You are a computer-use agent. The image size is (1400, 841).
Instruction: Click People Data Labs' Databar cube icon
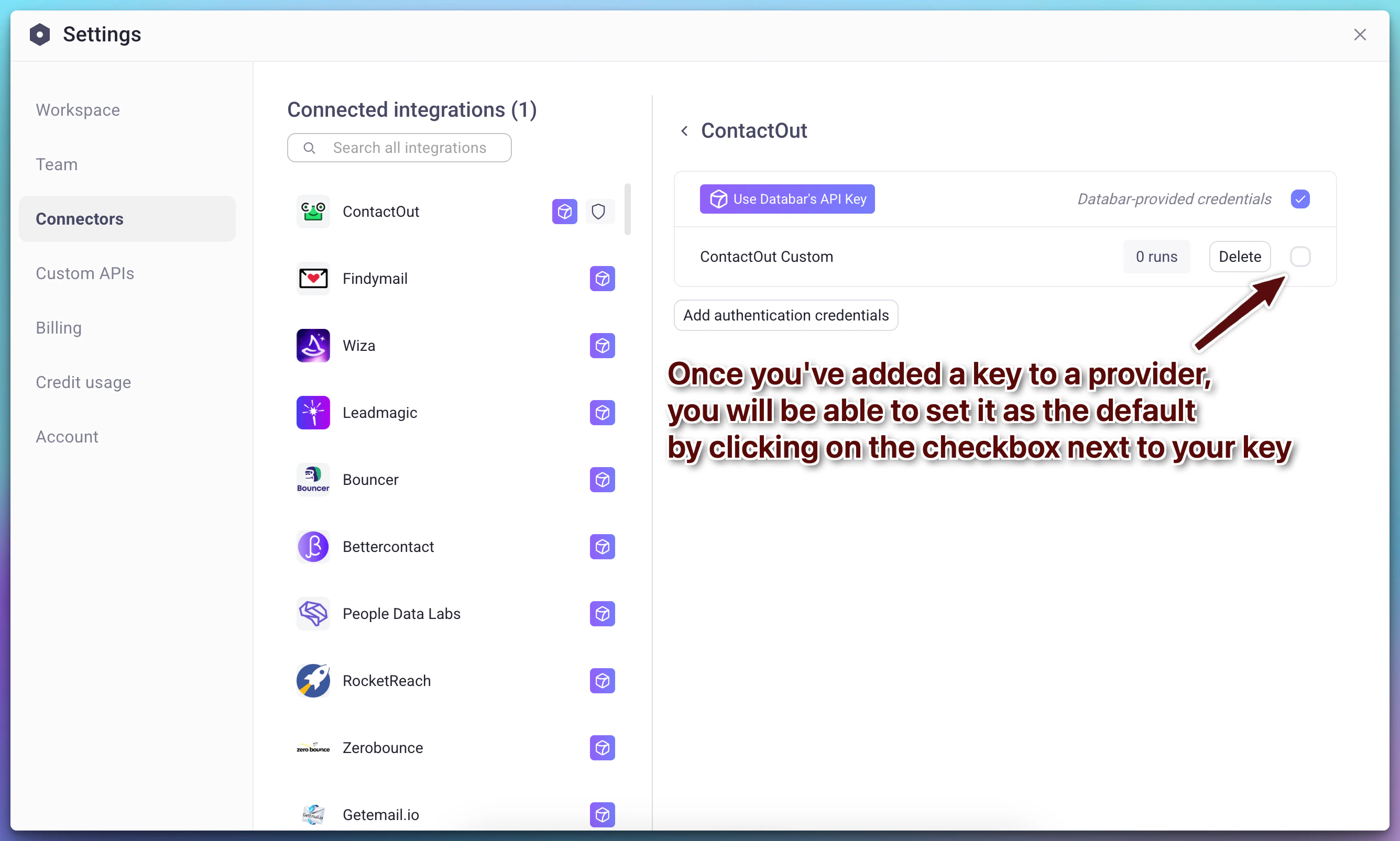[602, 614]
